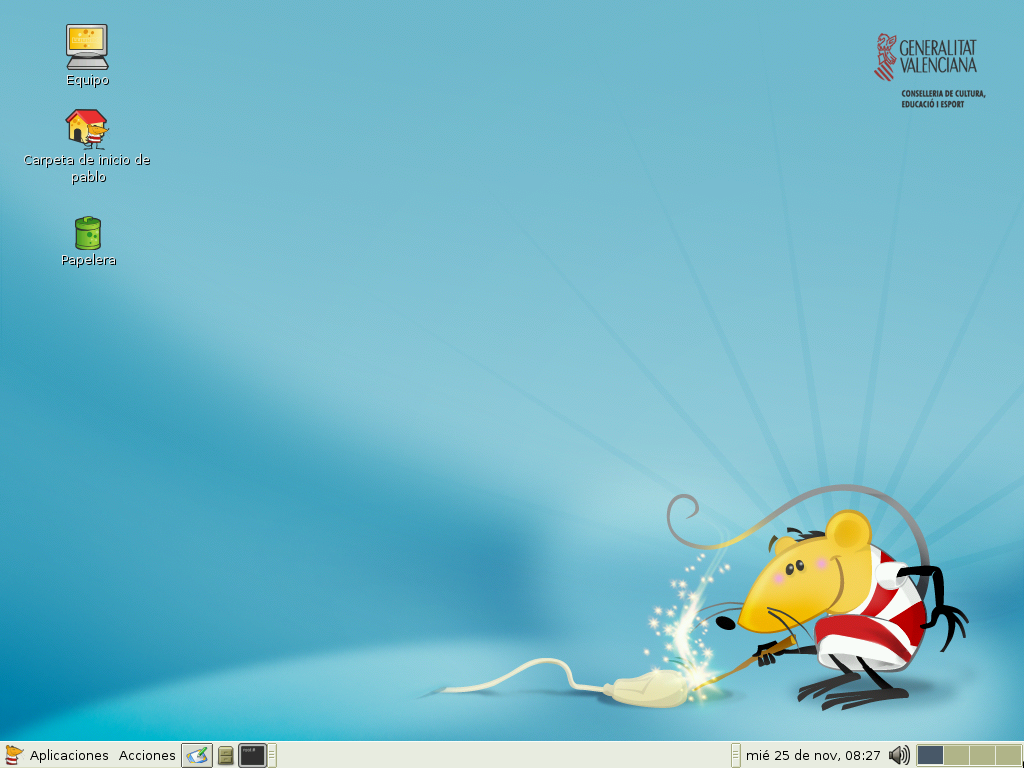1024x768 pixels.
Task: Click the panel grip handle beside terminal
Action: coord(271,755)
